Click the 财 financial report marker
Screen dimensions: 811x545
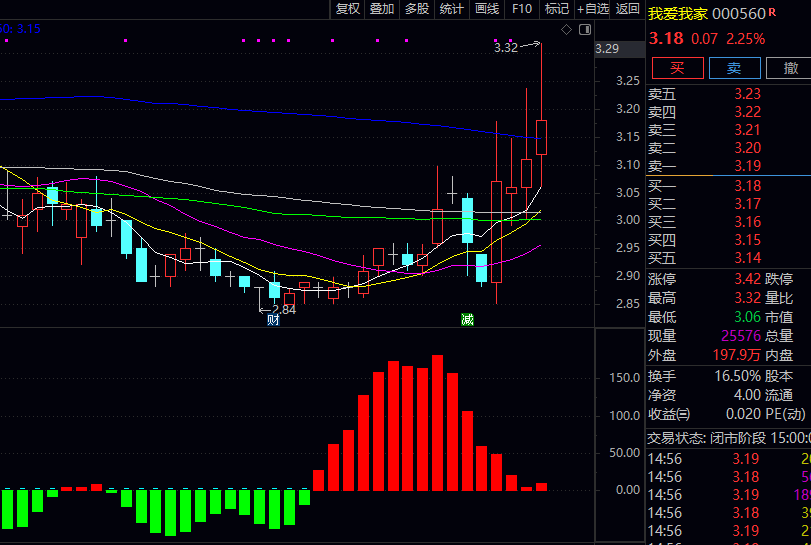pyautogui.click(x=273, y=320)
